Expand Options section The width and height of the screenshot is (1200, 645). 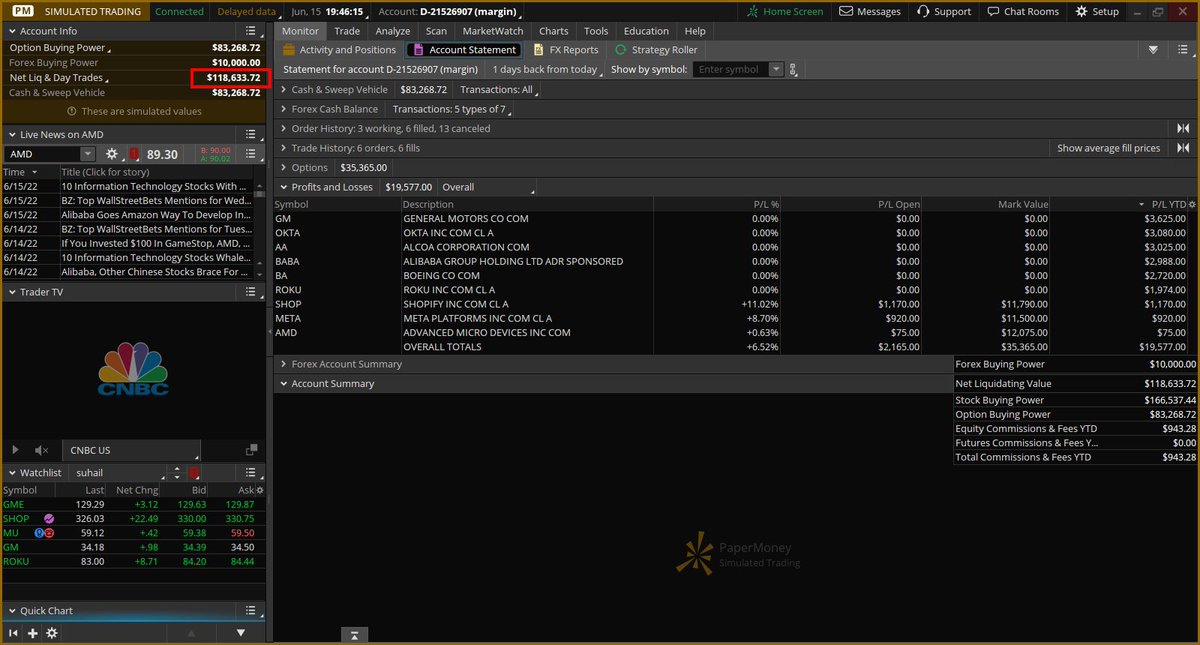[283, 167]
